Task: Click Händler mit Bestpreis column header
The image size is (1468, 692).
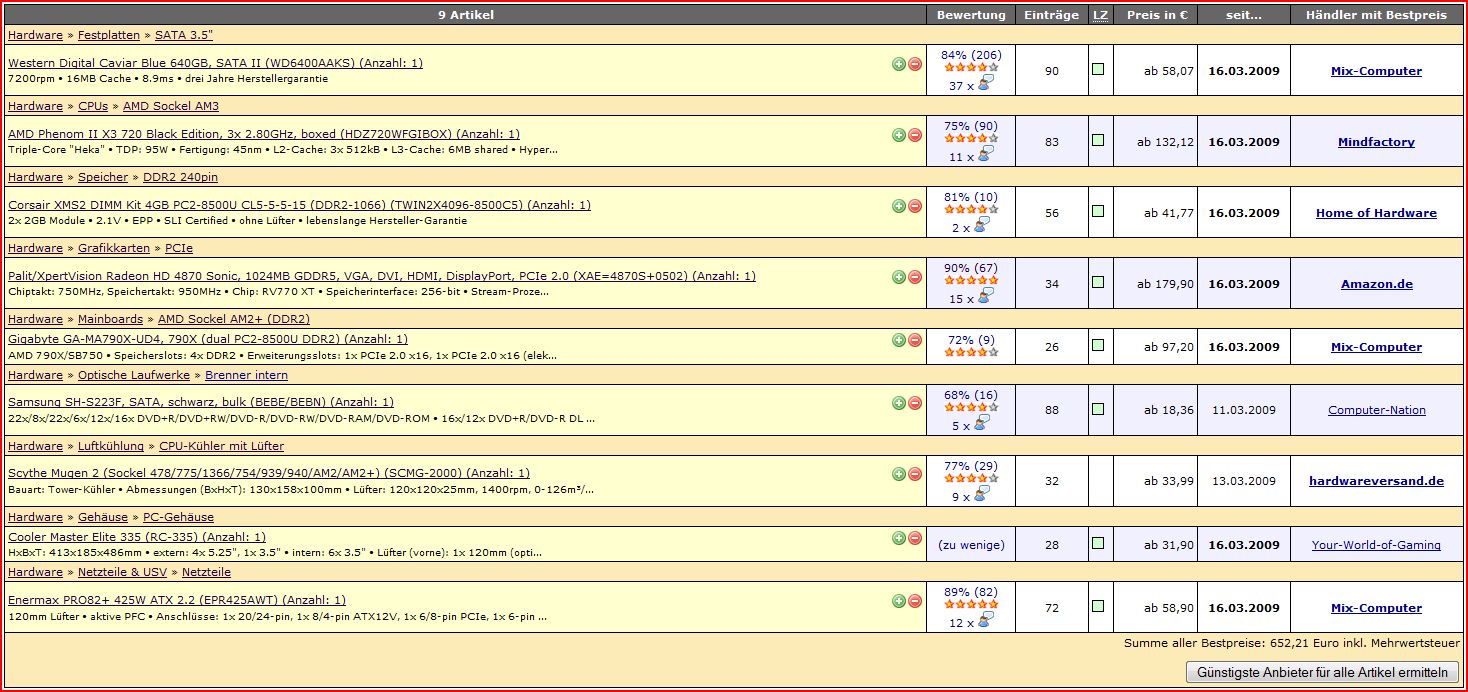Action: [1376, 15]
